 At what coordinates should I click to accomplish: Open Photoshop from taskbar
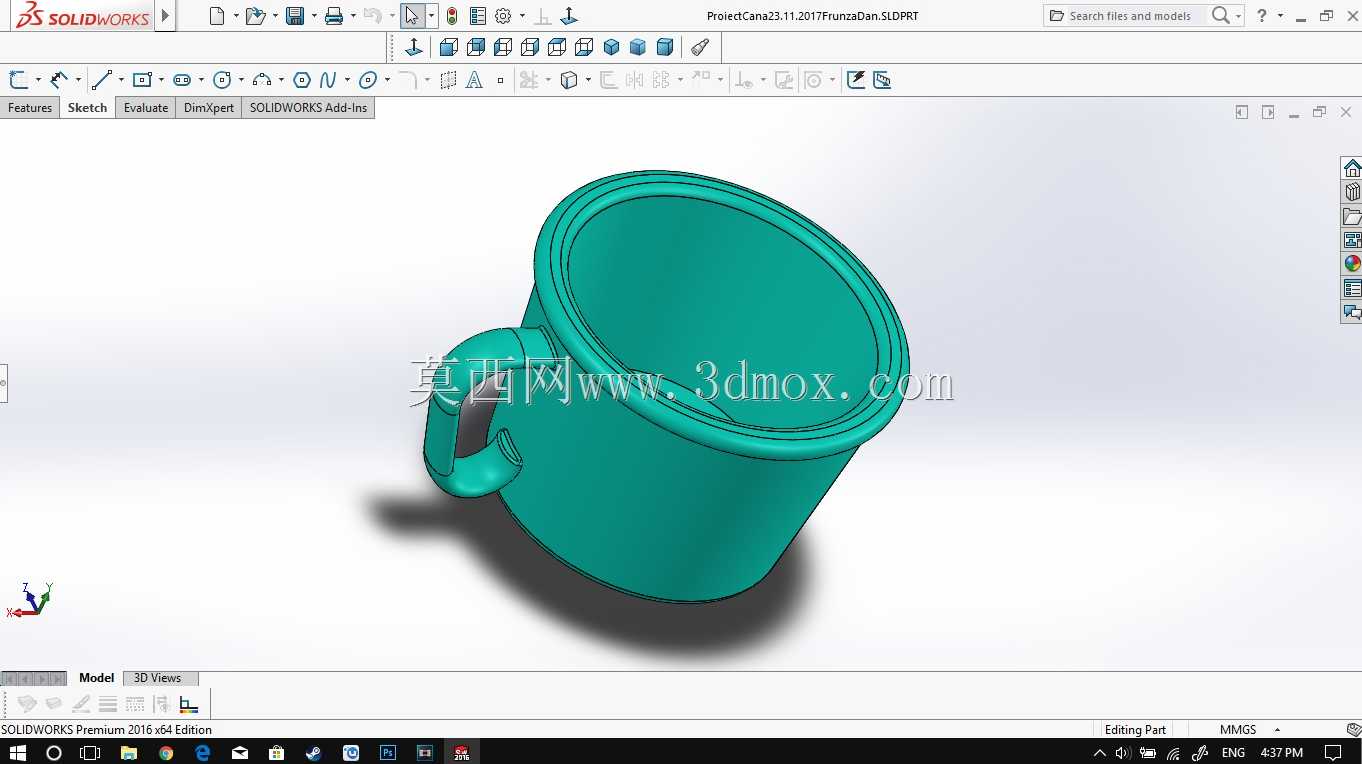coord(388,752)
